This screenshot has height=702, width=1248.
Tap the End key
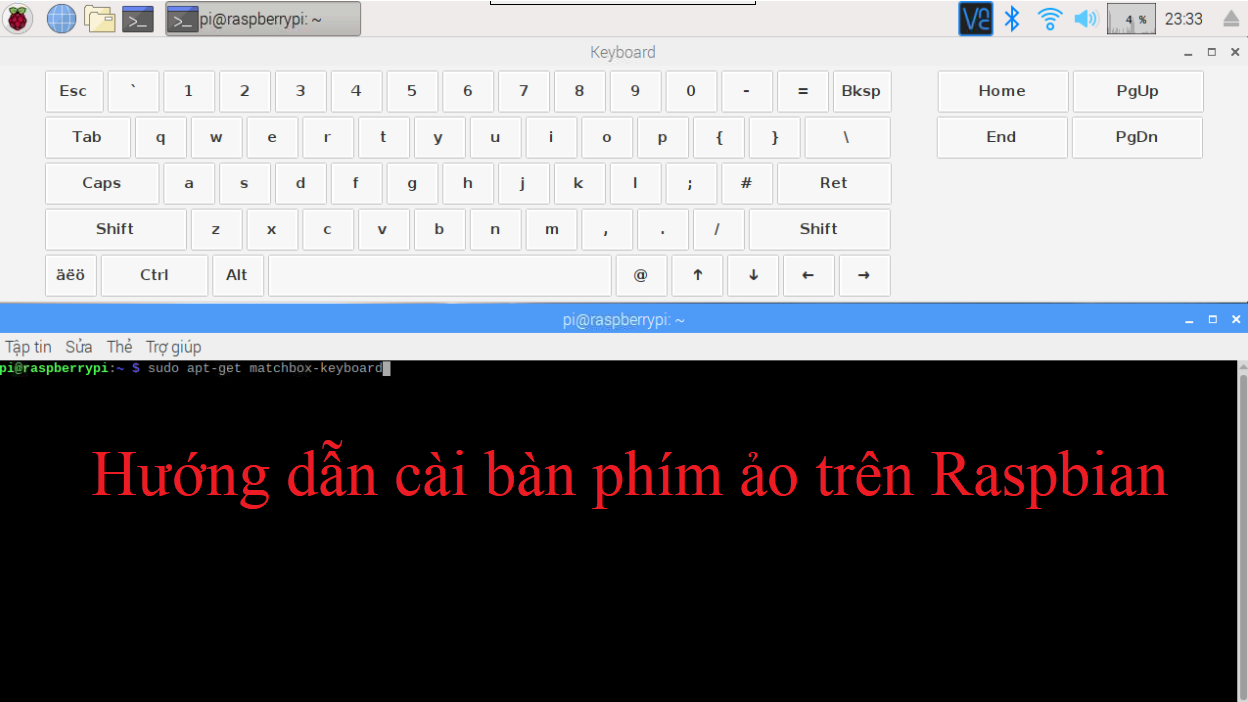pyautogui.click(x=1001, y=137)
